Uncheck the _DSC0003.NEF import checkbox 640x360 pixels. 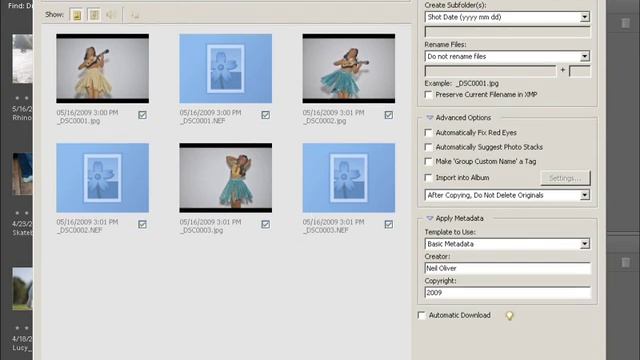[x=389, y=224]
